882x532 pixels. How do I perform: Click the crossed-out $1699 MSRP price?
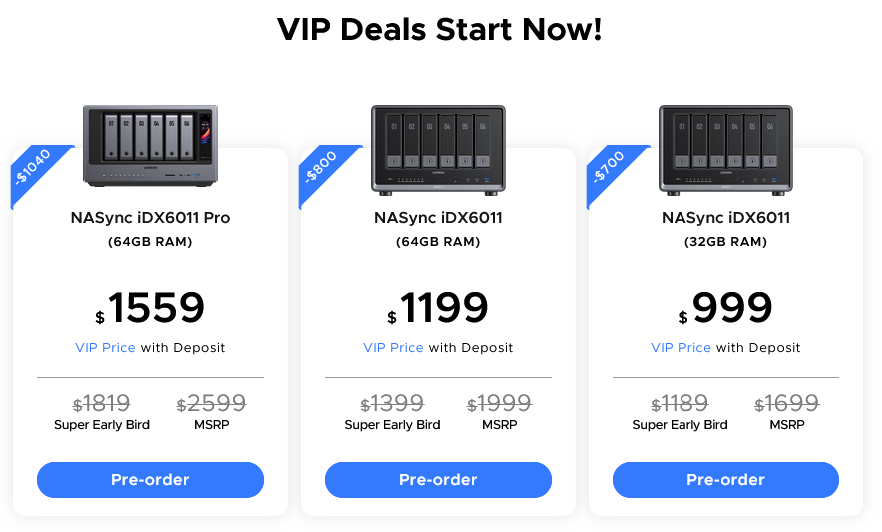tap(786, 403)
